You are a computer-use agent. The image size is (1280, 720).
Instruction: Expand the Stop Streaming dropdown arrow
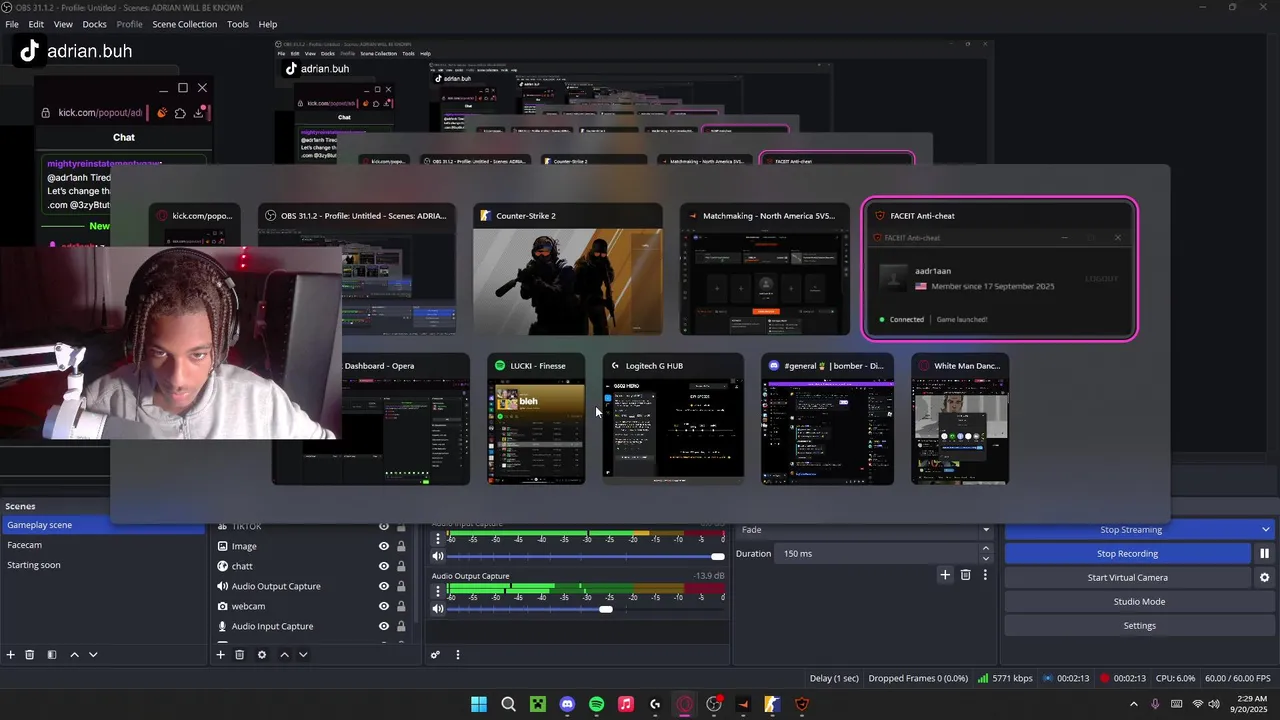click(x=1265, y=530)
